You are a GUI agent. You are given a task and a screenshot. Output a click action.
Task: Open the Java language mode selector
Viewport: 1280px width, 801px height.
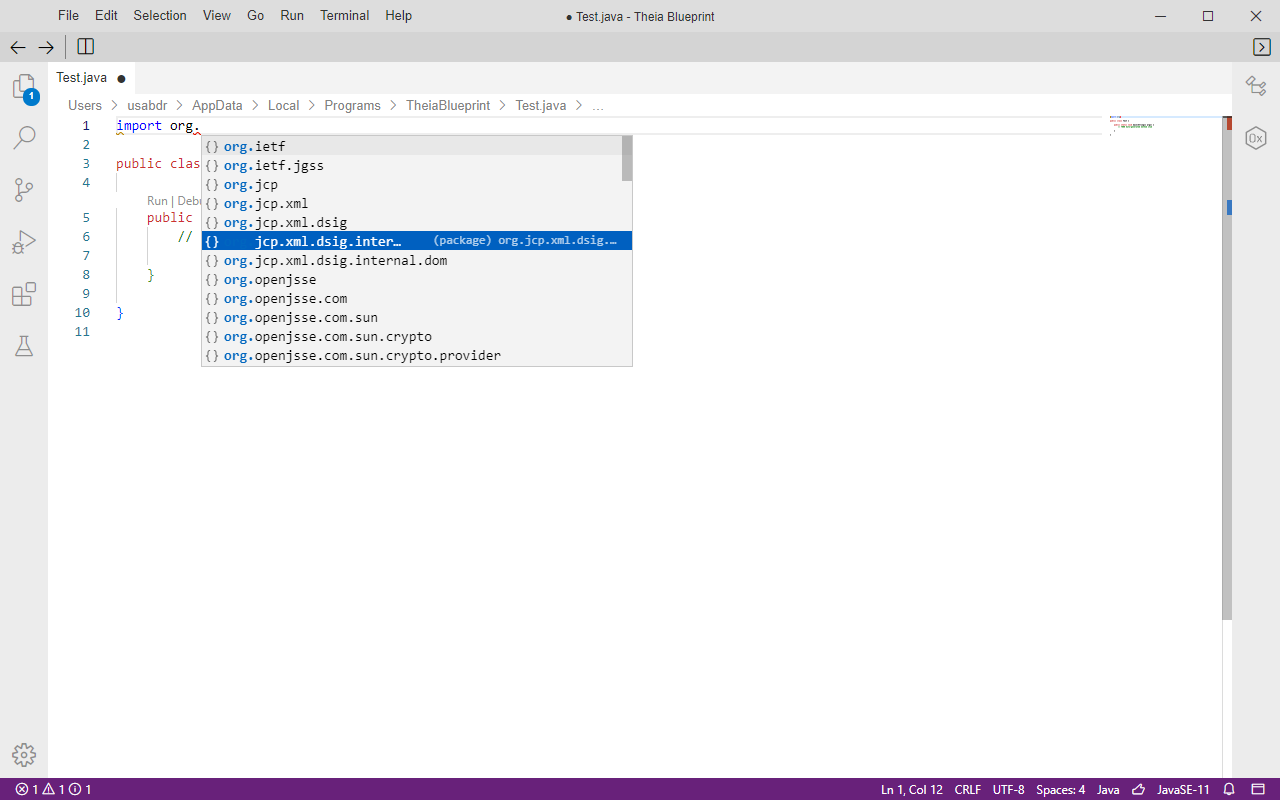(1108, 789)
